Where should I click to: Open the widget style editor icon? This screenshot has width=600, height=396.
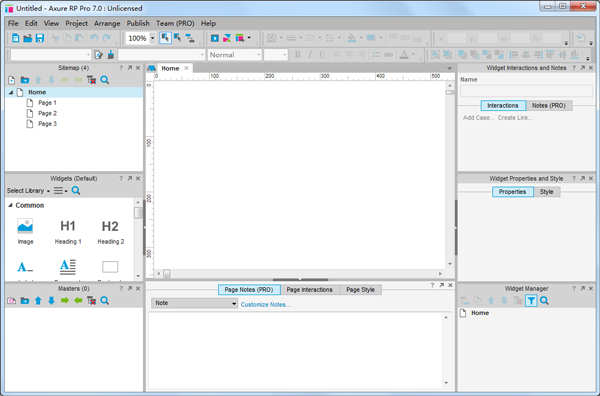pyautogui.click(x=98, y=55)
